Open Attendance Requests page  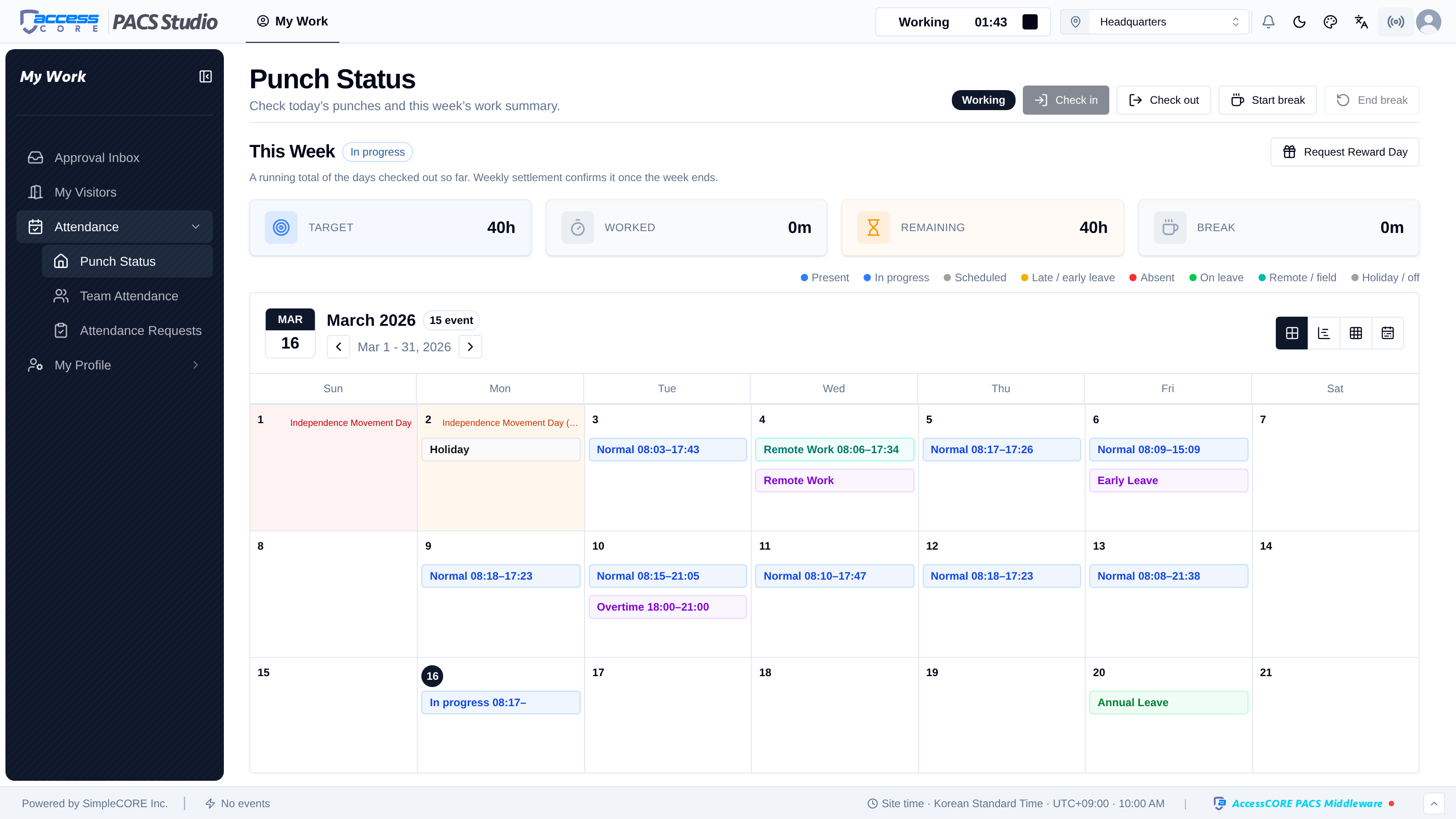tap(127, 331)
